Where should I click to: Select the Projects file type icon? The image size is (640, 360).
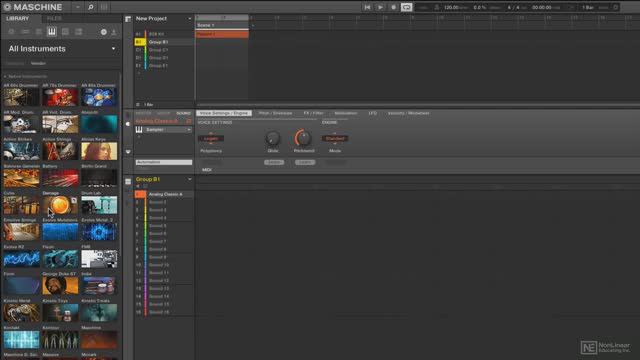[x=11, y=31]
